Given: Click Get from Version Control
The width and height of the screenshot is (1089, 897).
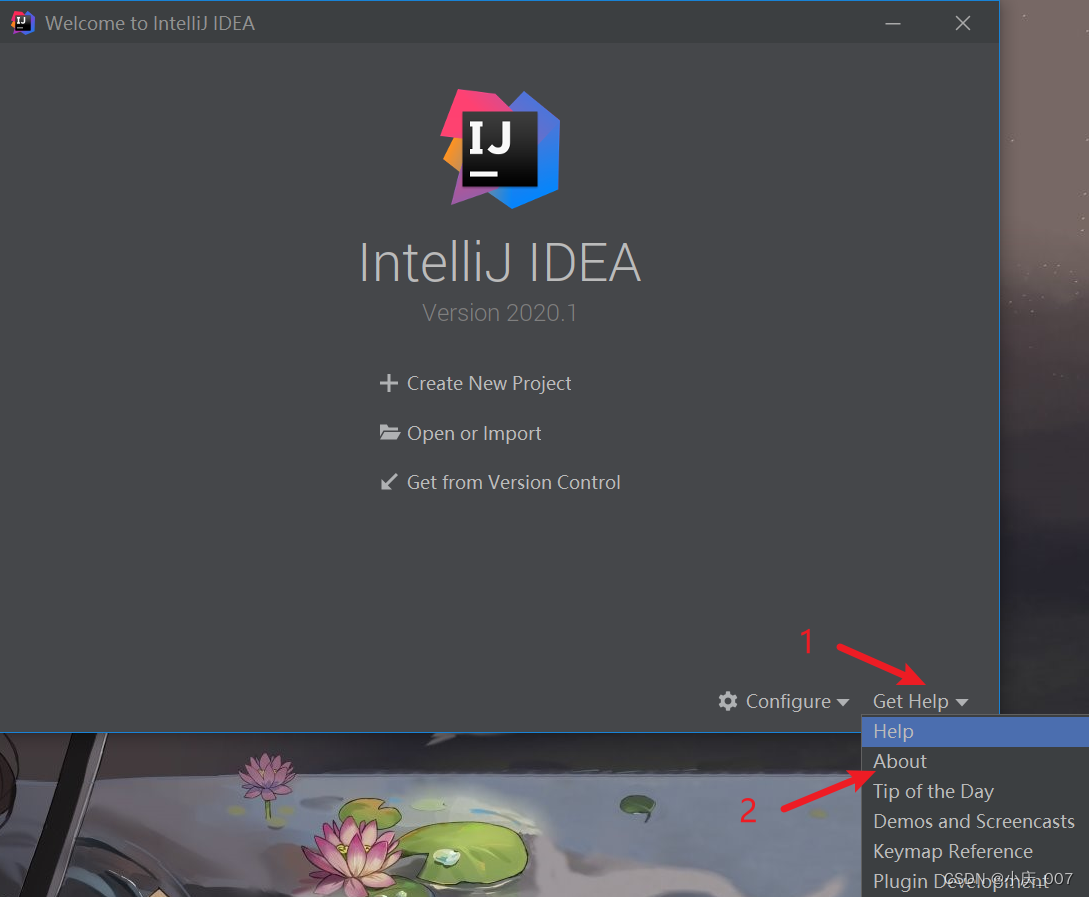Looking at the screenshot, I should tap(513, 482).
